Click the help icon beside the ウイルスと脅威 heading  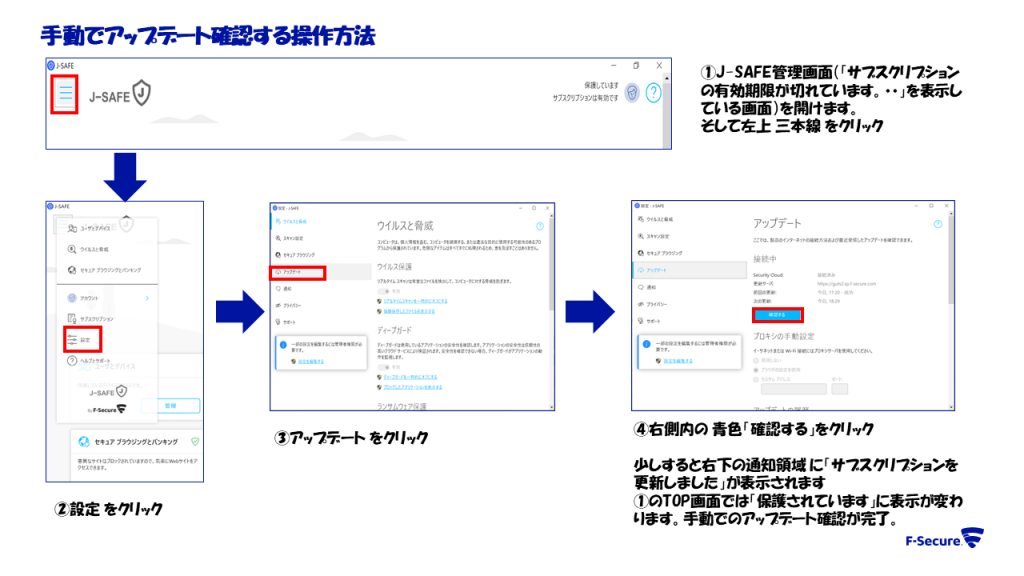[539, 227]
